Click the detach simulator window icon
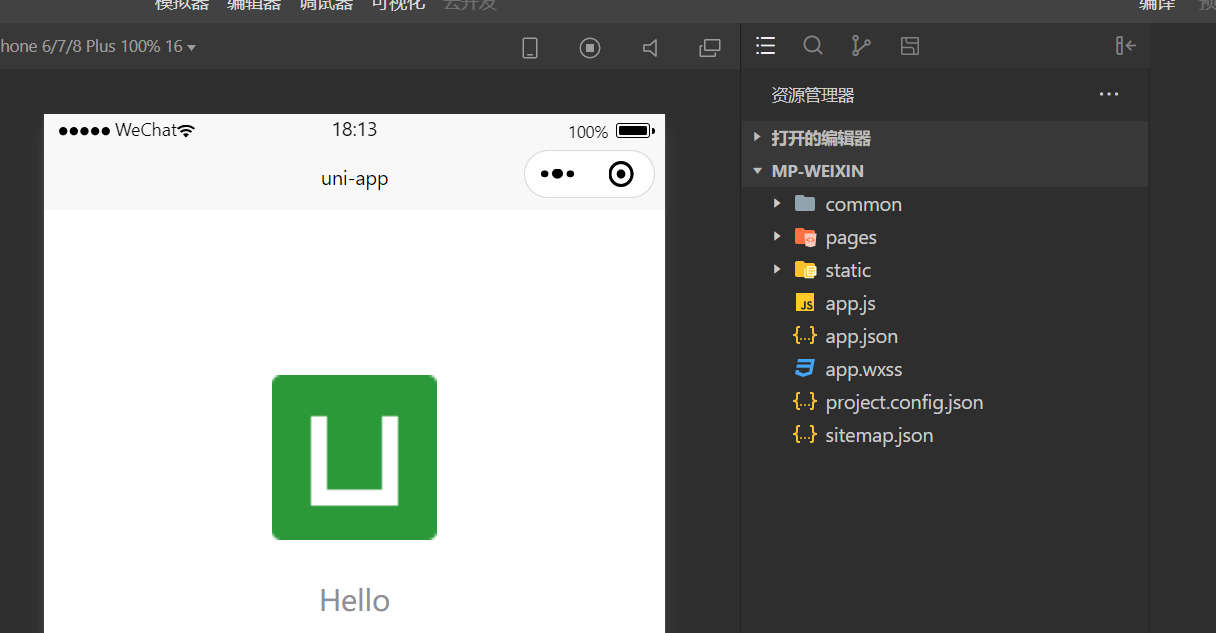This screenshot has width=1216, height=633. [710, 48]
